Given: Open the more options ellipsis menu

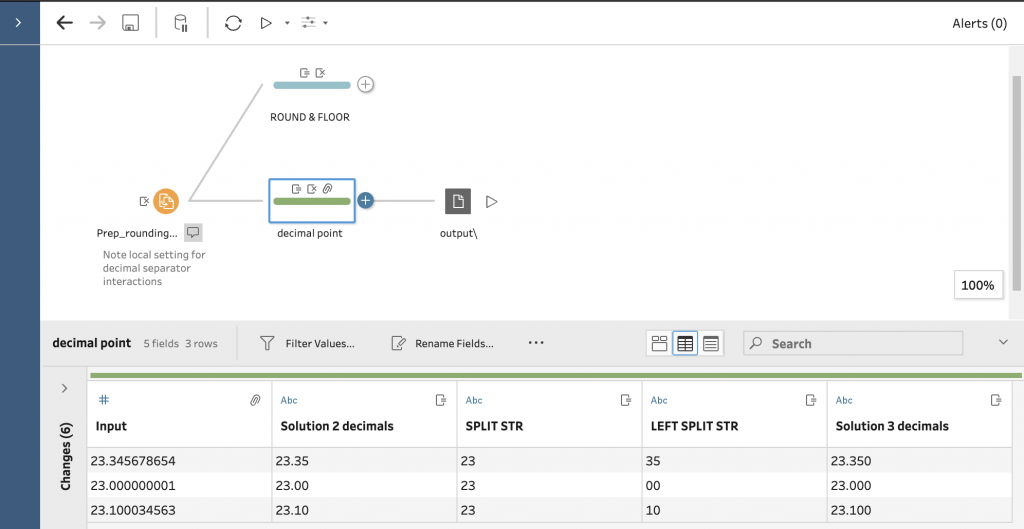Looking at the screenshot, I should coord(536,343).
